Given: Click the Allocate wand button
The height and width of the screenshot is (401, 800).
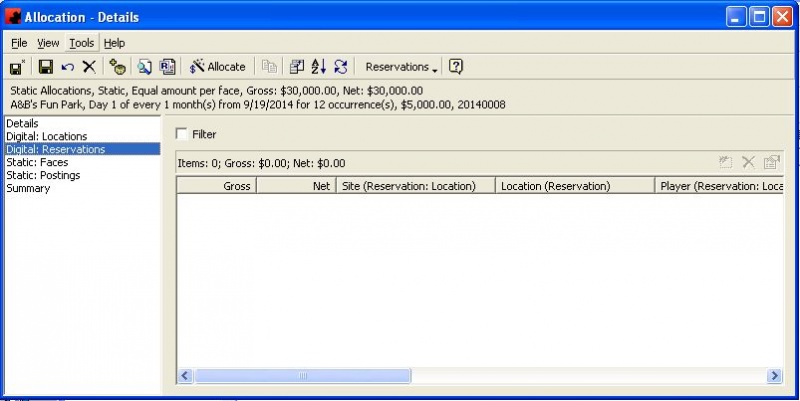Looking at the screenshot, I should [217, 67].
